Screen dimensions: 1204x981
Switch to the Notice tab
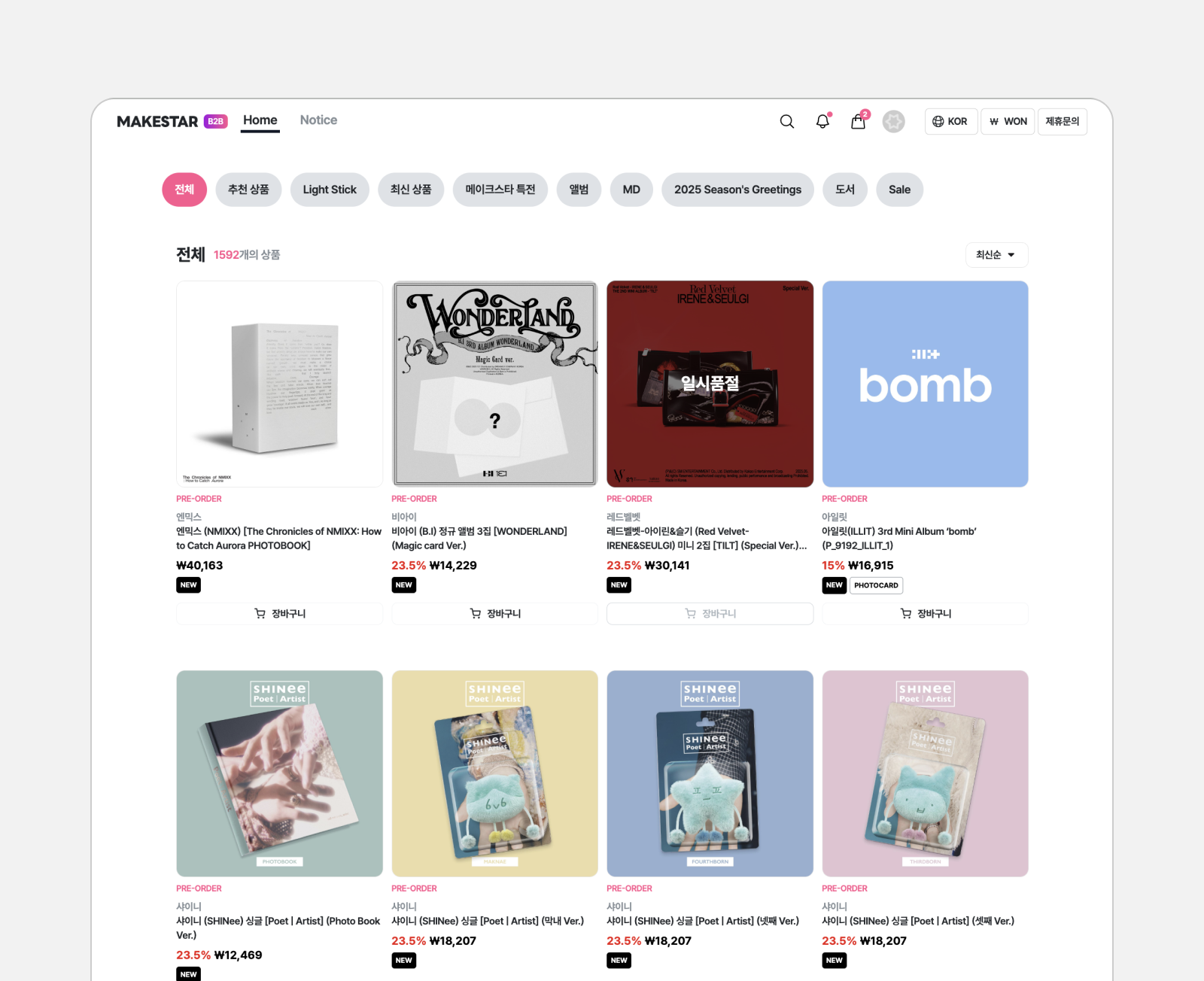pyautogui.click(x=318, y=120)
